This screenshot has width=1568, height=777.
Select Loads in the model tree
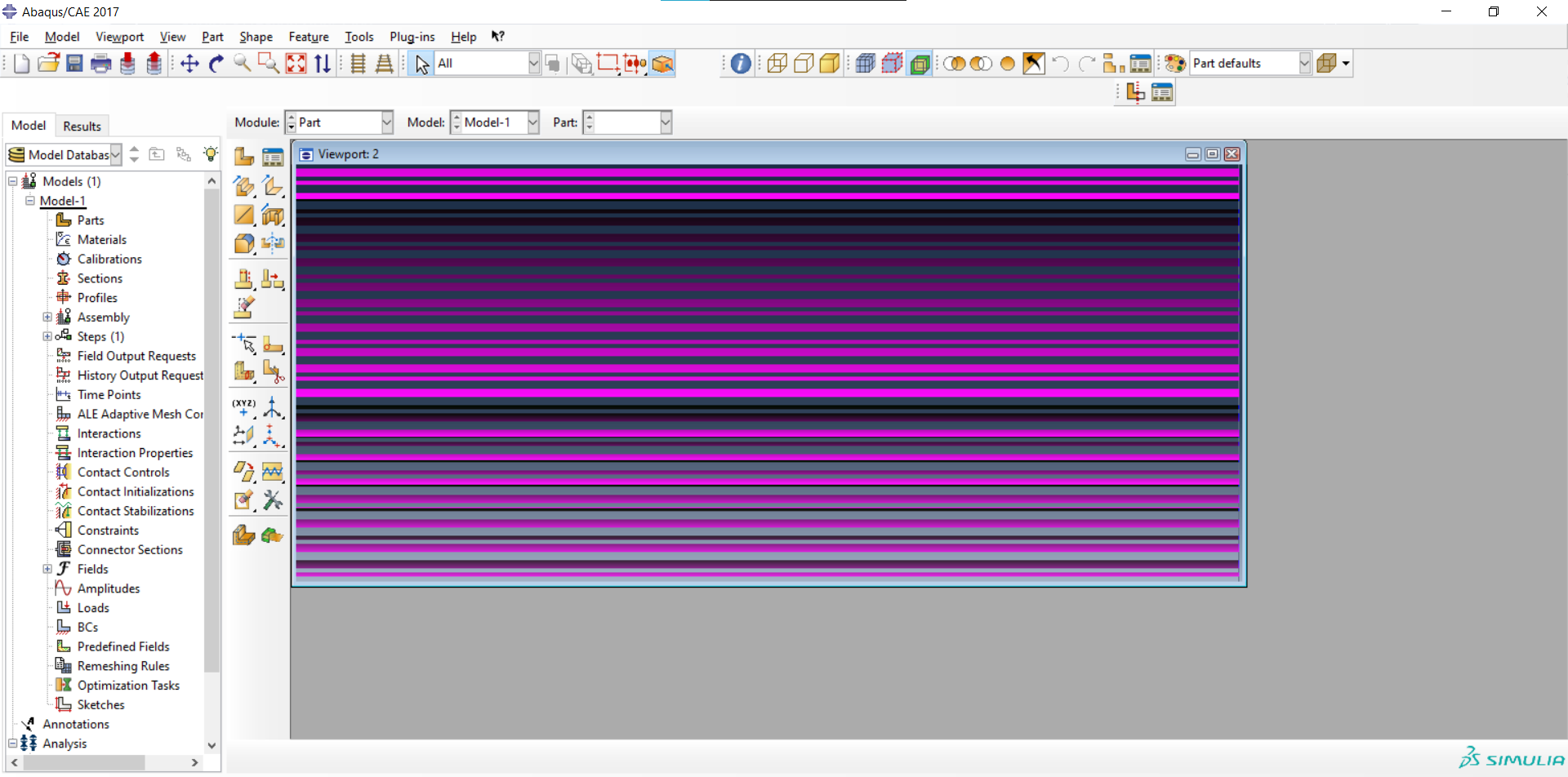tap(93, 608)
